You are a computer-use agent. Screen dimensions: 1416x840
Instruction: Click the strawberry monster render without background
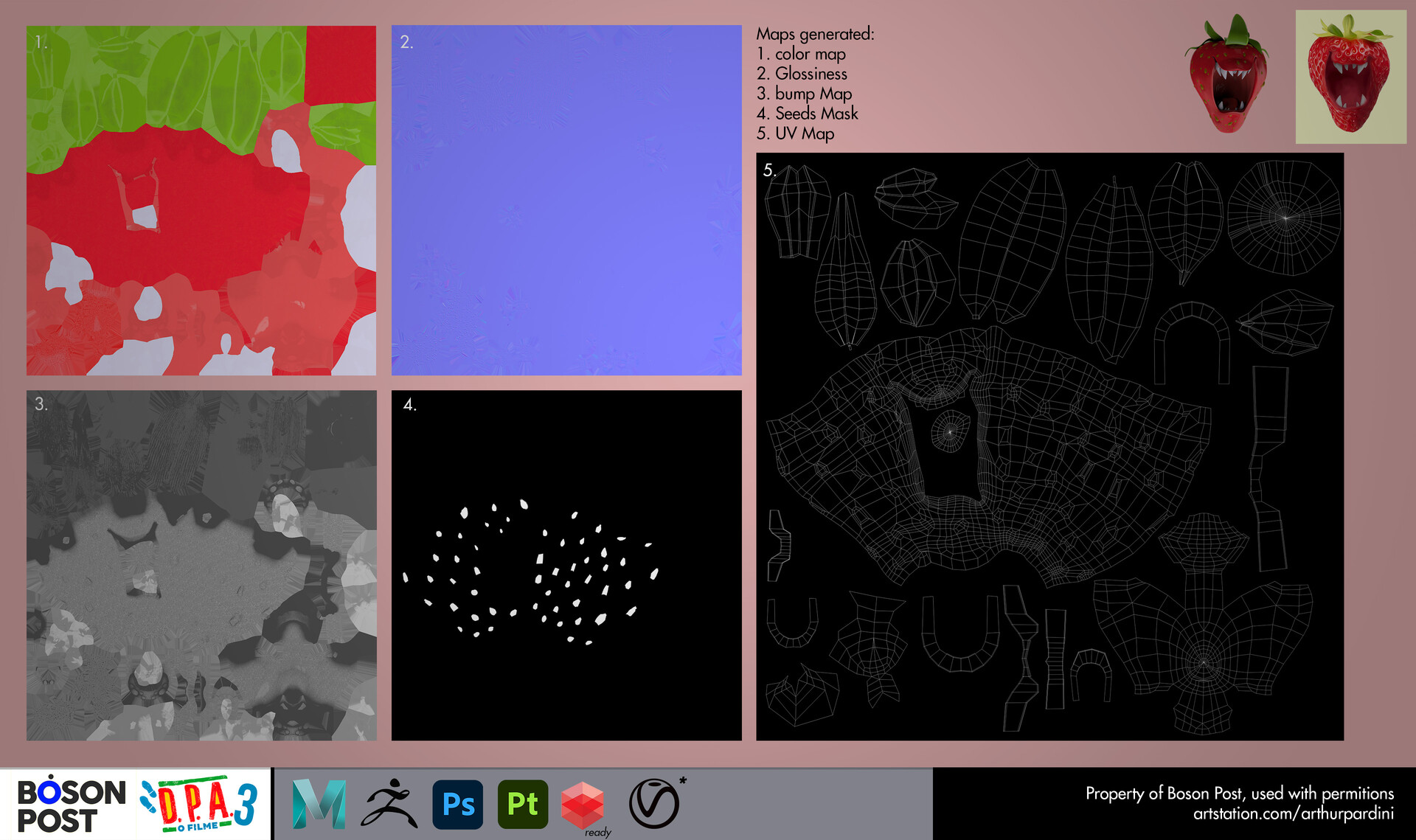[x=1227, y=75]
